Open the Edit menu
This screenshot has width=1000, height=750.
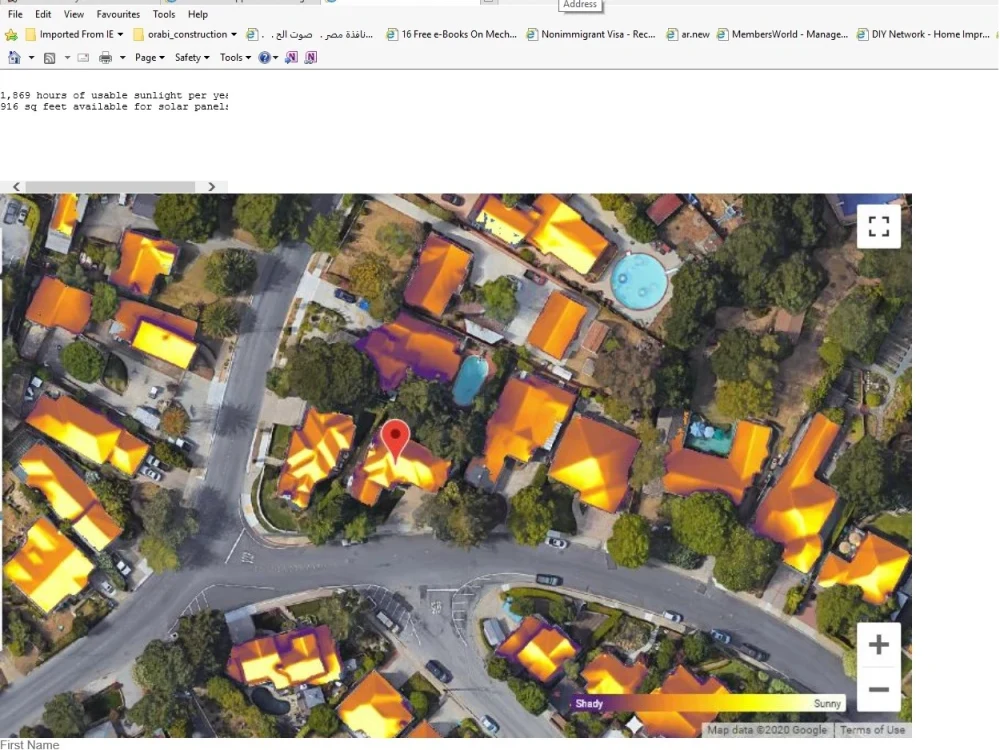(43, 14)
